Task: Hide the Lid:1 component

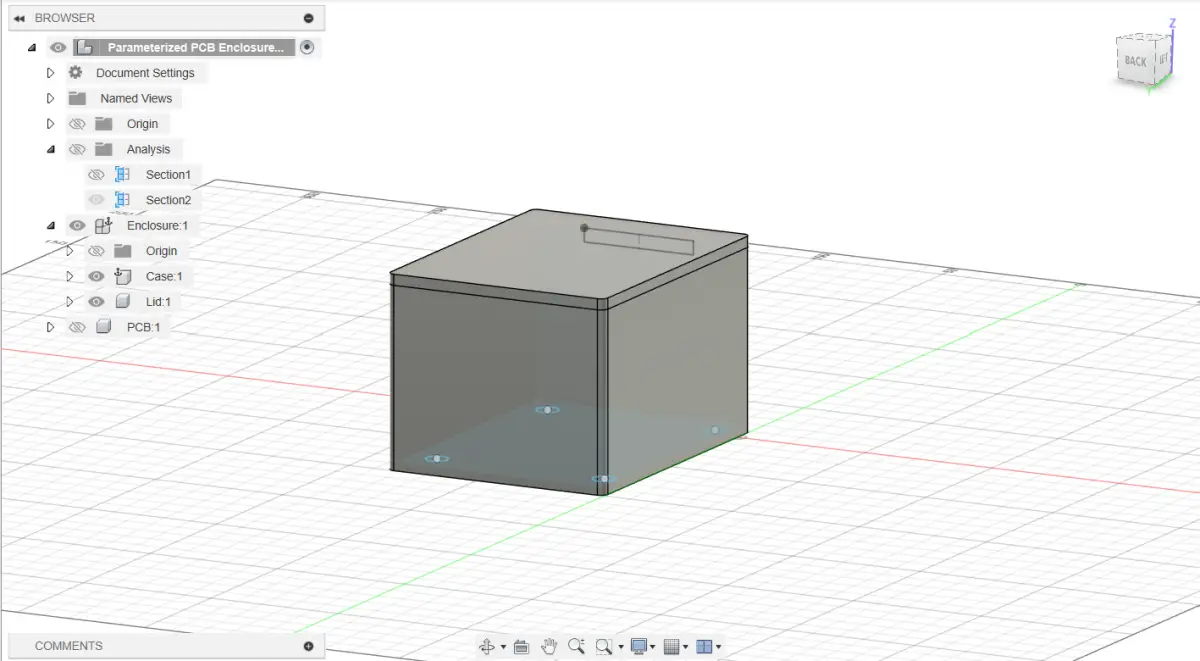Action: tap(96, 301)
